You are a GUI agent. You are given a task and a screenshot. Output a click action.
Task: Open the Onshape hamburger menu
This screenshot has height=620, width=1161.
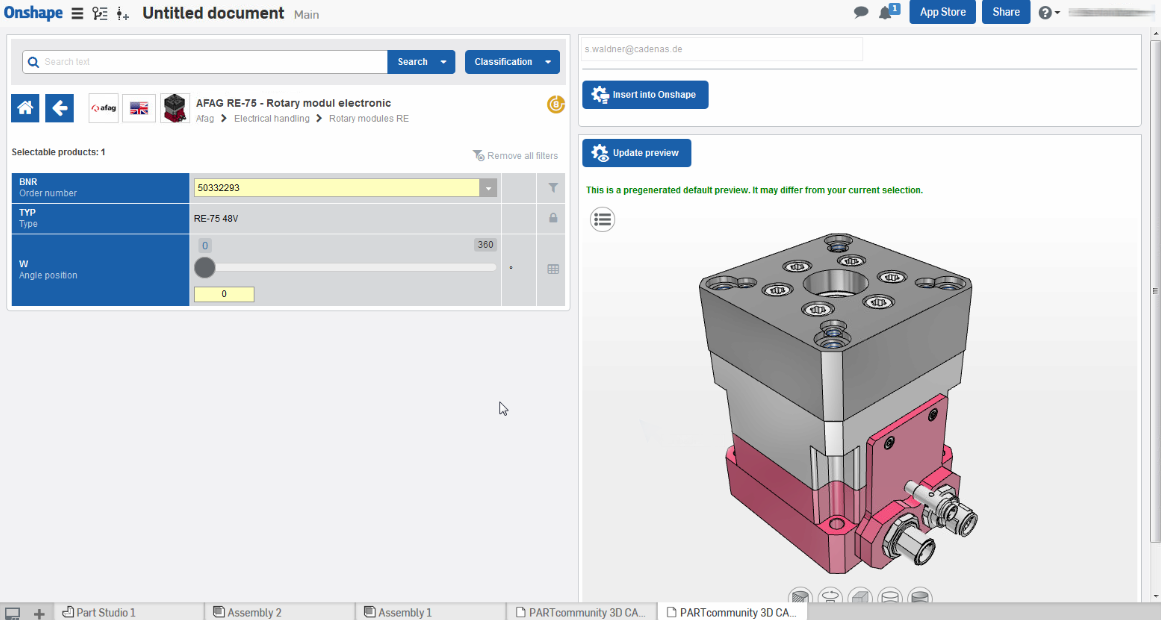tap(77, 13)
